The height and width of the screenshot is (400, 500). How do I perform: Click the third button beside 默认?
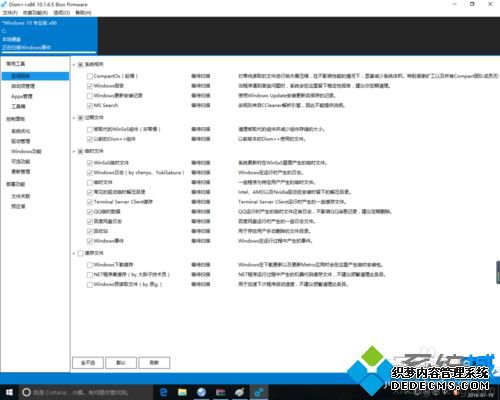point(154,363)
